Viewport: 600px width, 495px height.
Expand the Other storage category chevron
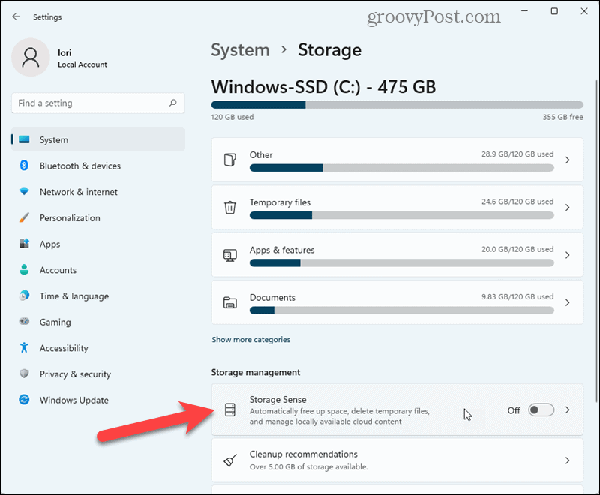[x=567, y=160]
